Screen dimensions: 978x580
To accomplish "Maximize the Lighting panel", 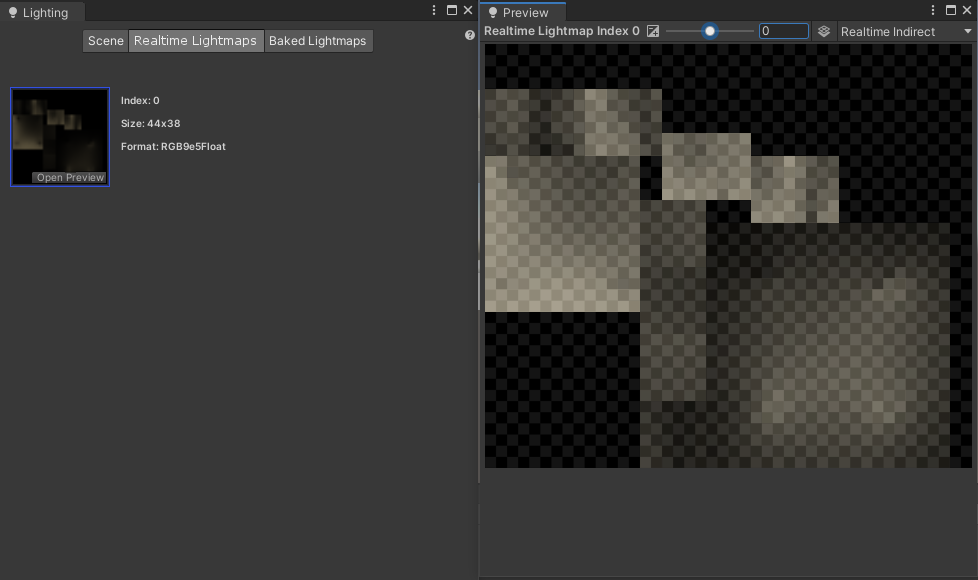I will tap(452, 10).
